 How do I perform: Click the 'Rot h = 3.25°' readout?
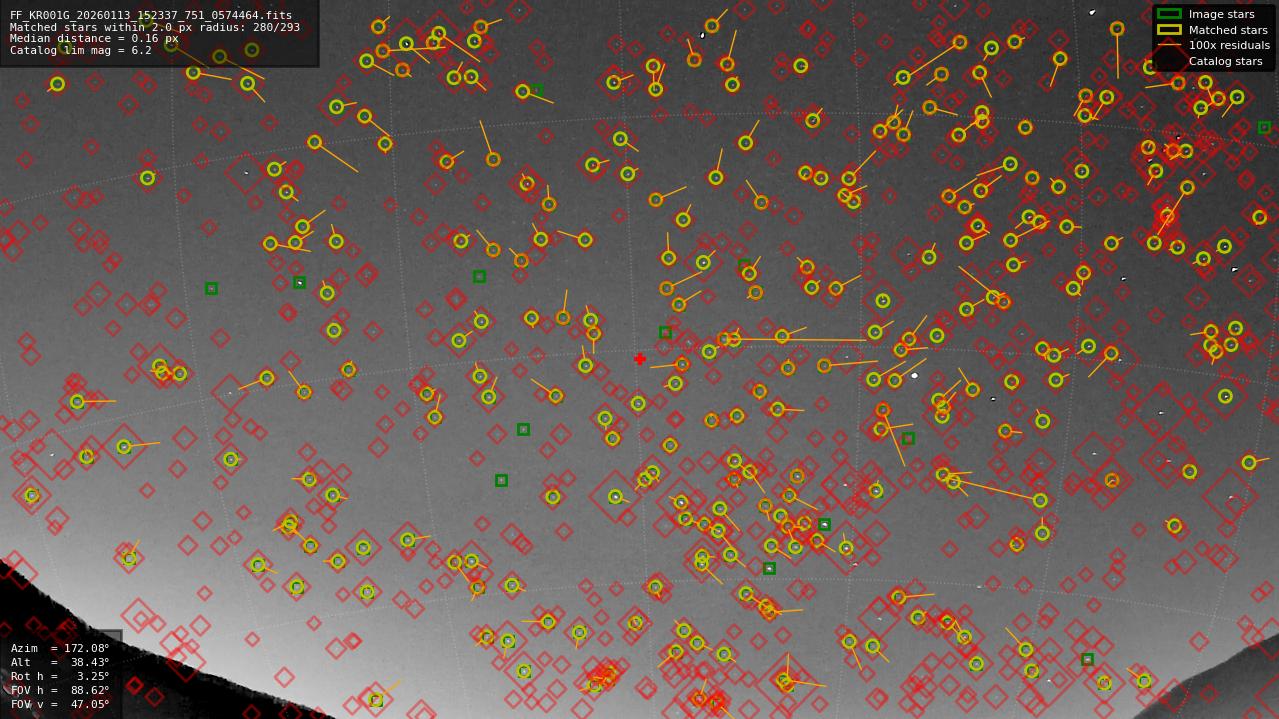[60, 677]
